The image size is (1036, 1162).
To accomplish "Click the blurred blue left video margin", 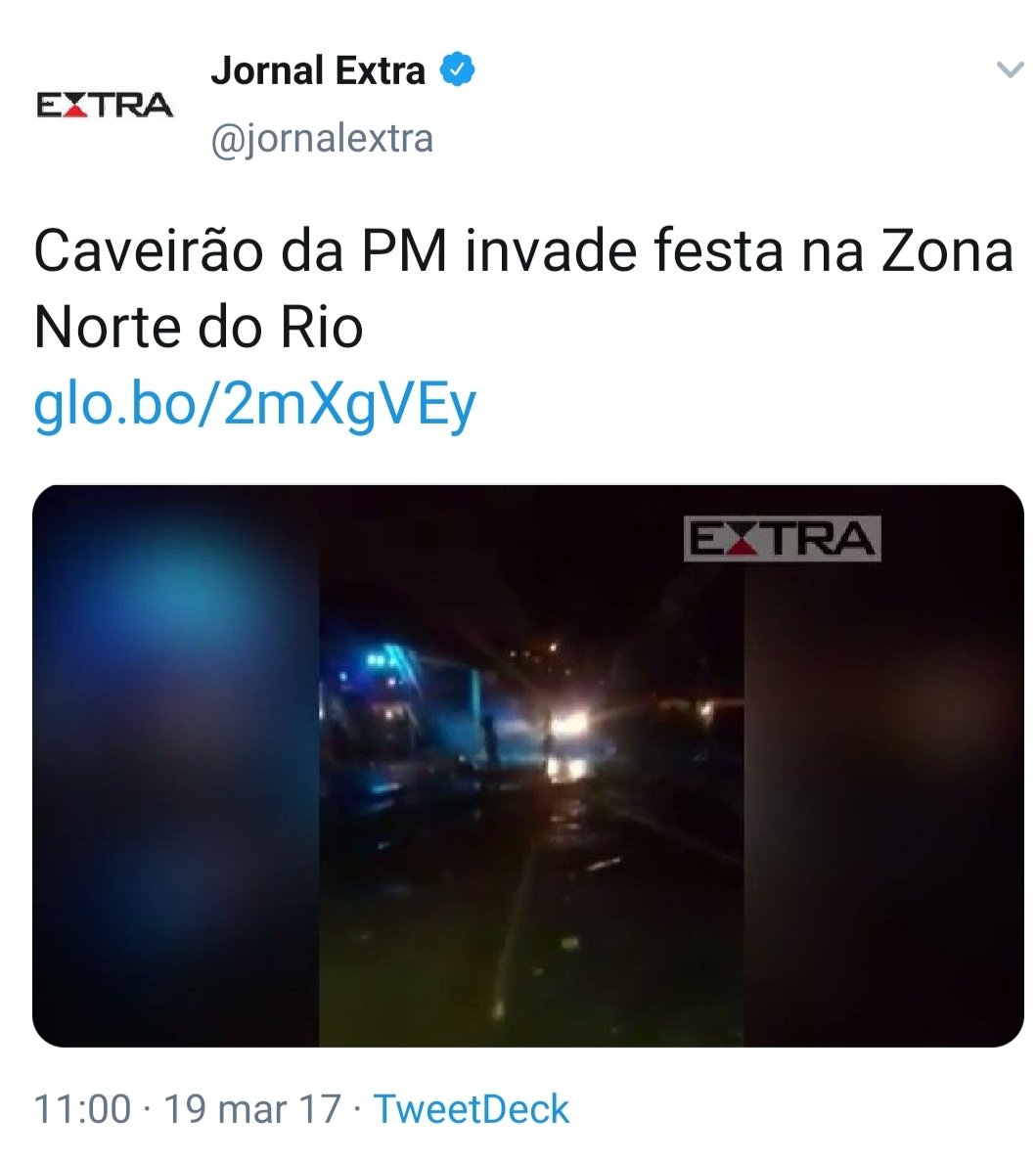I will point(176,766).
